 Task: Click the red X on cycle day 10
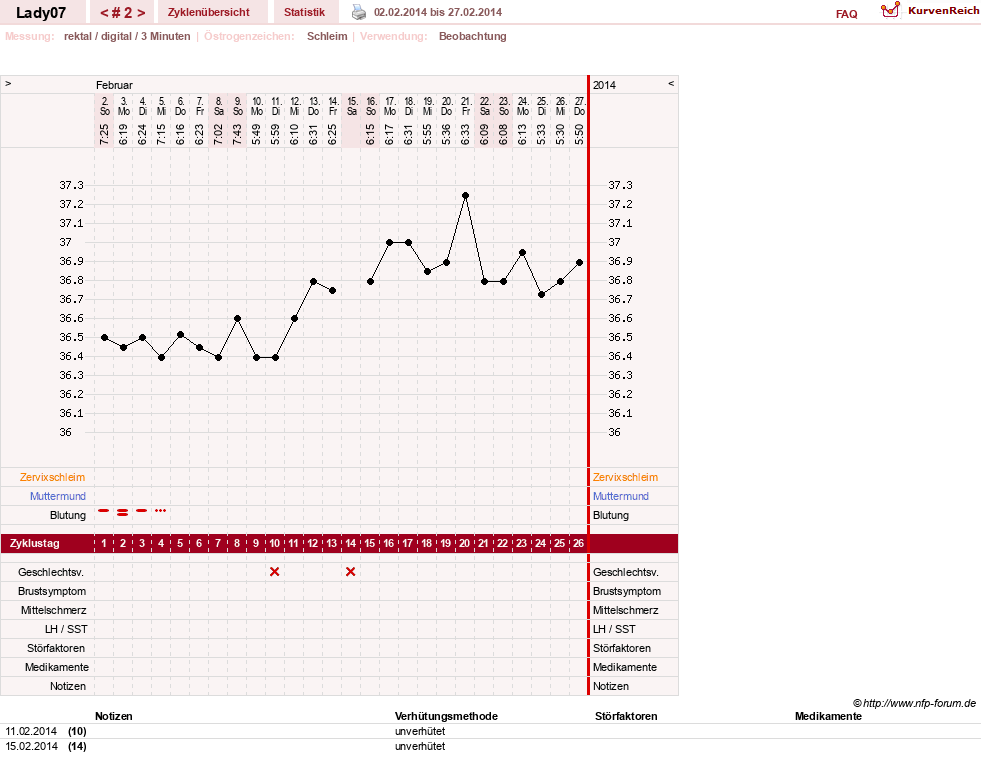[275, 572]
